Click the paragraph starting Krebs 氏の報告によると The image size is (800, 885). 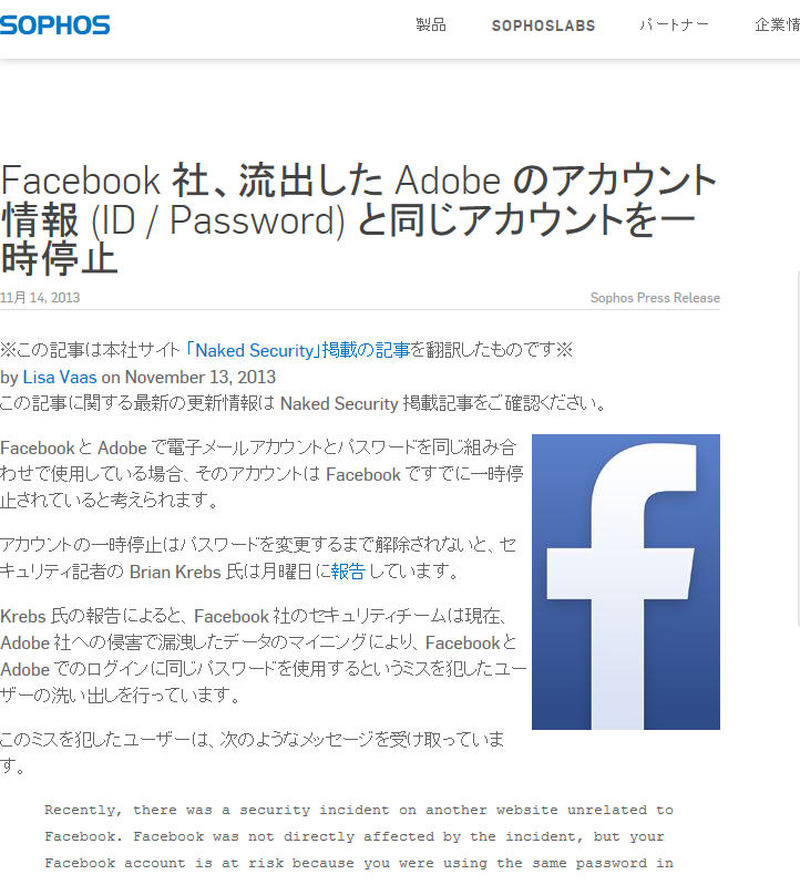point(262,655)
